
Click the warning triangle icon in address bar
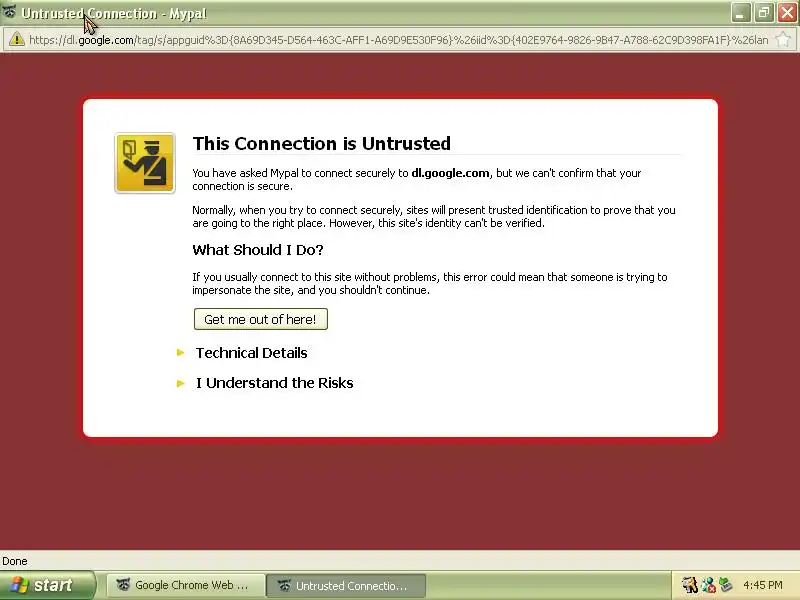16,39
